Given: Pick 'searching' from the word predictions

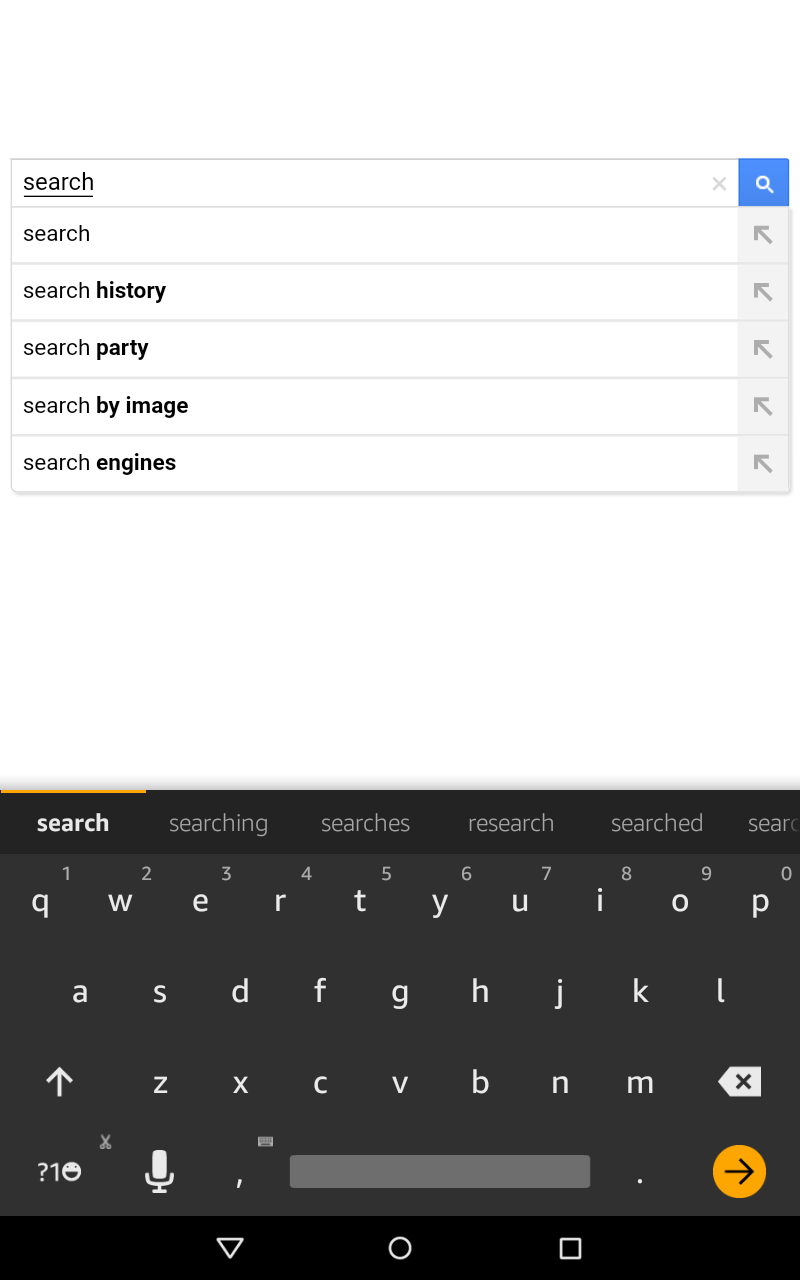Looking at the screenshot, I should [218, 822].
